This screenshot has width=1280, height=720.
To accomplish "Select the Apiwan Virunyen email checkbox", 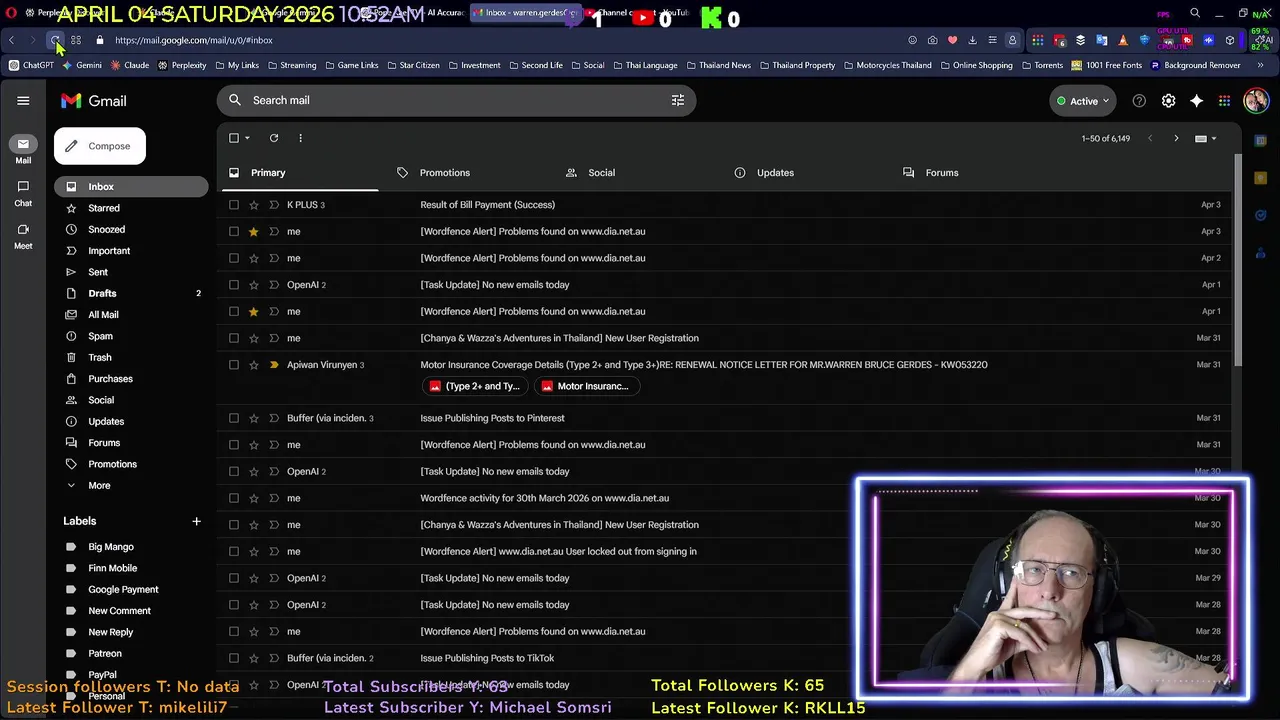I will click(234, 365).
